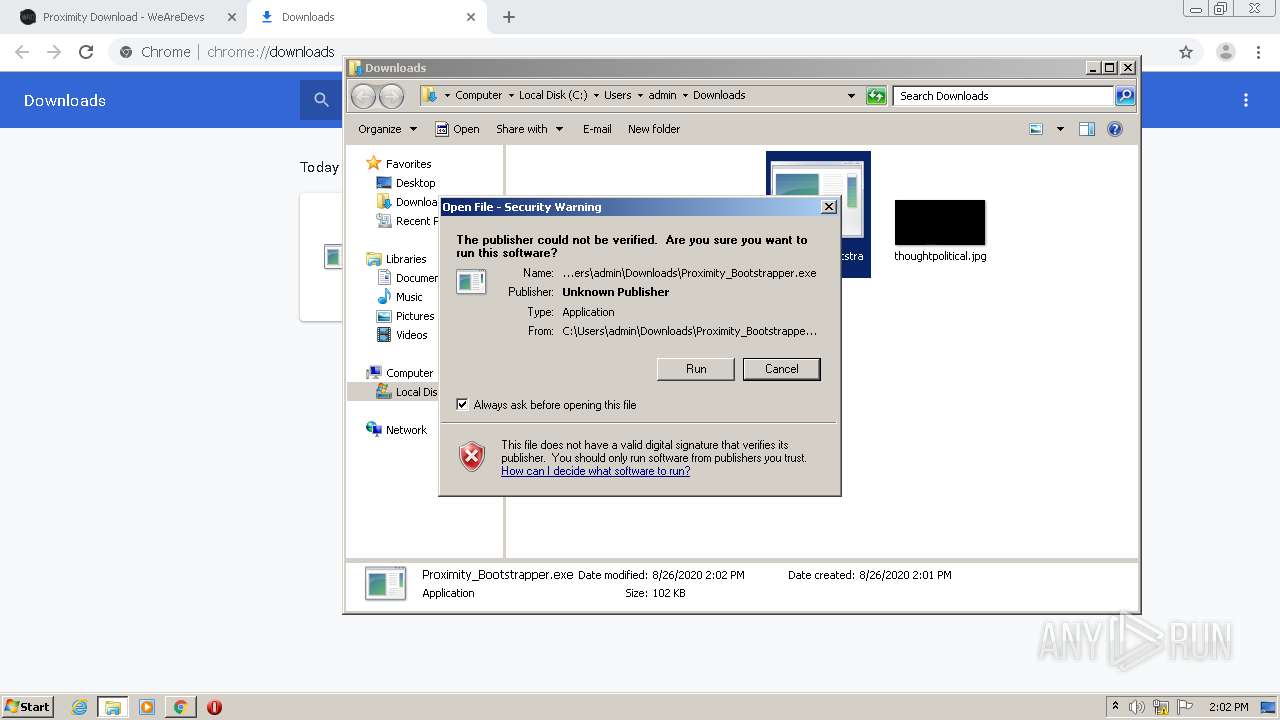
Task: Refresh the Explorer Downloads folder
Action: pos(876,96)
